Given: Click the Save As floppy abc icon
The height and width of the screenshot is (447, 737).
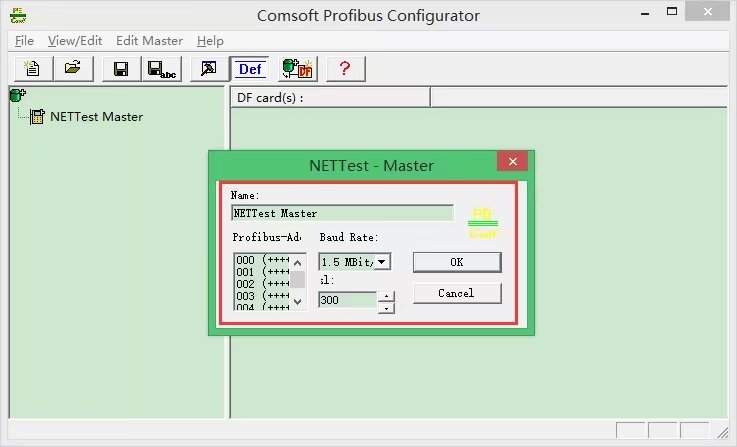Looking at the screenshot, I should pyautogui.click(x=161, y=69).
